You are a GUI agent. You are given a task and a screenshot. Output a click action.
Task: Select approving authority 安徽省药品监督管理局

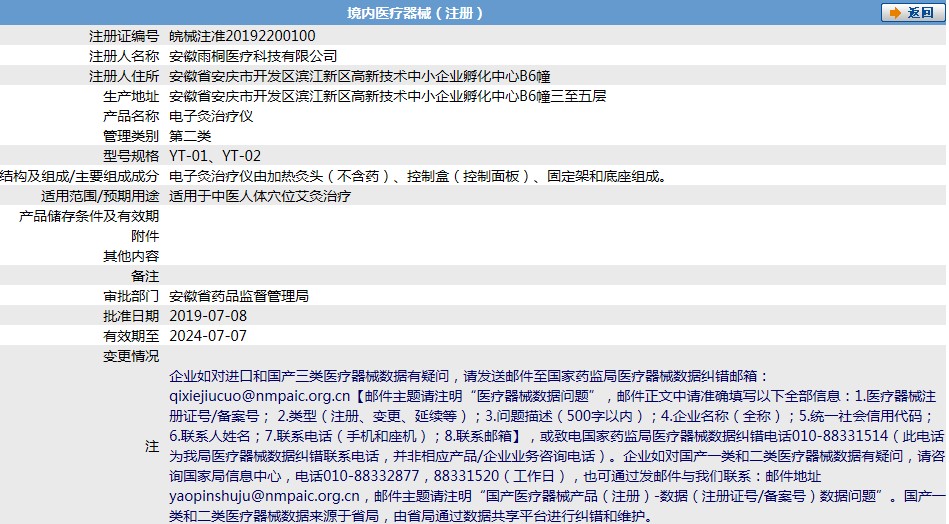pyautogui.click(x=239, y=296)
